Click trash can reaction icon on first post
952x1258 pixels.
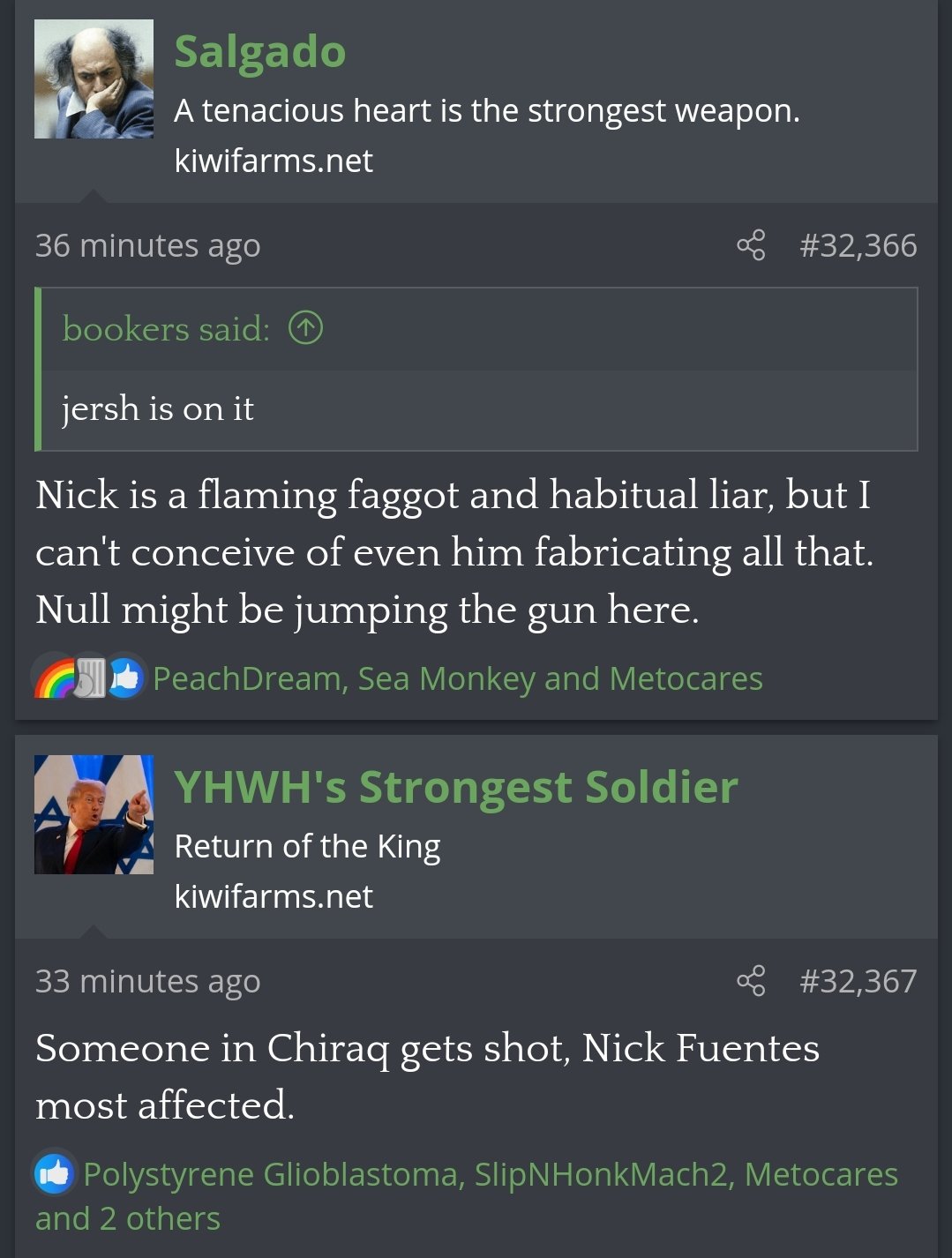point(90,678)
